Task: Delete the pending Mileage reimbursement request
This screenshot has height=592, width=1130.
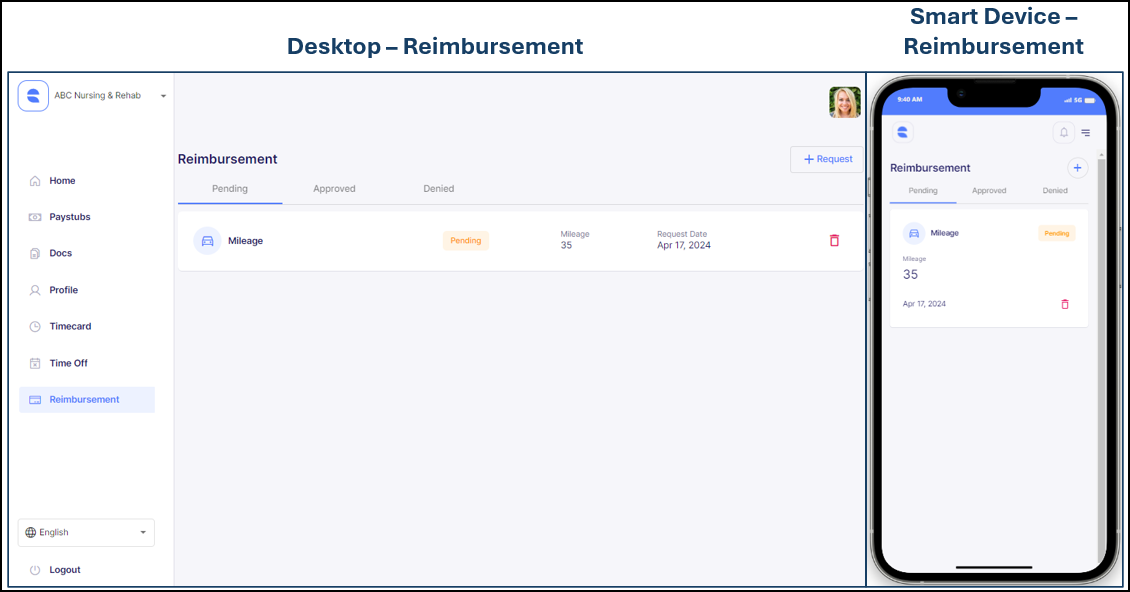Action: [x=834, y=240]
